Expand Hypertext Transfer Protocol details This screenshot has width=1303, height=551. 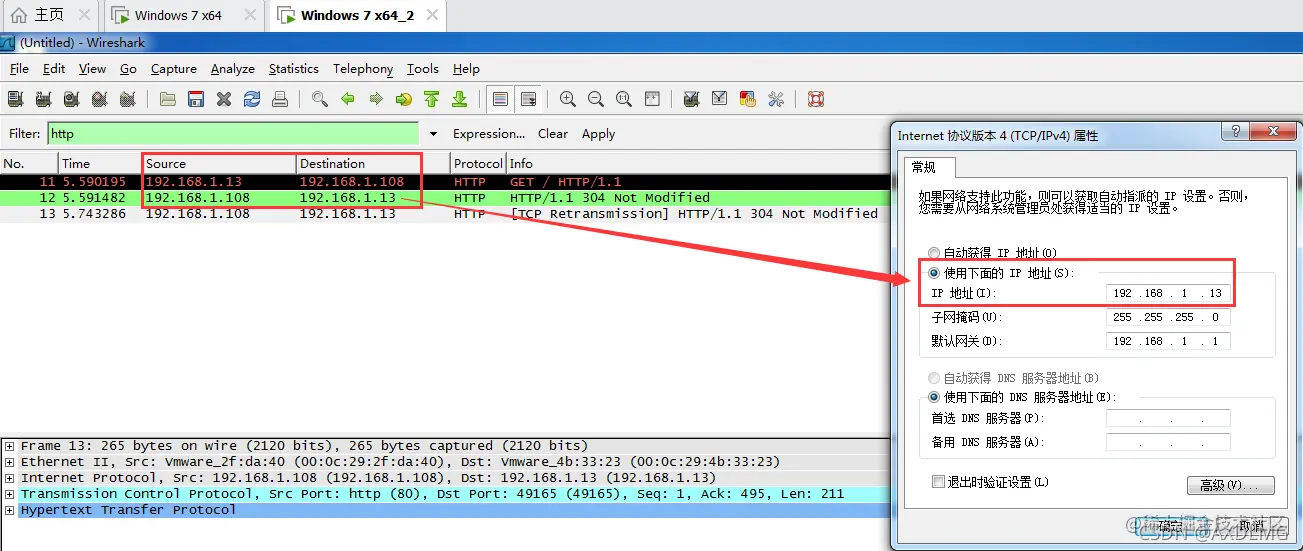pyautogui.click(x=9, y=510)
